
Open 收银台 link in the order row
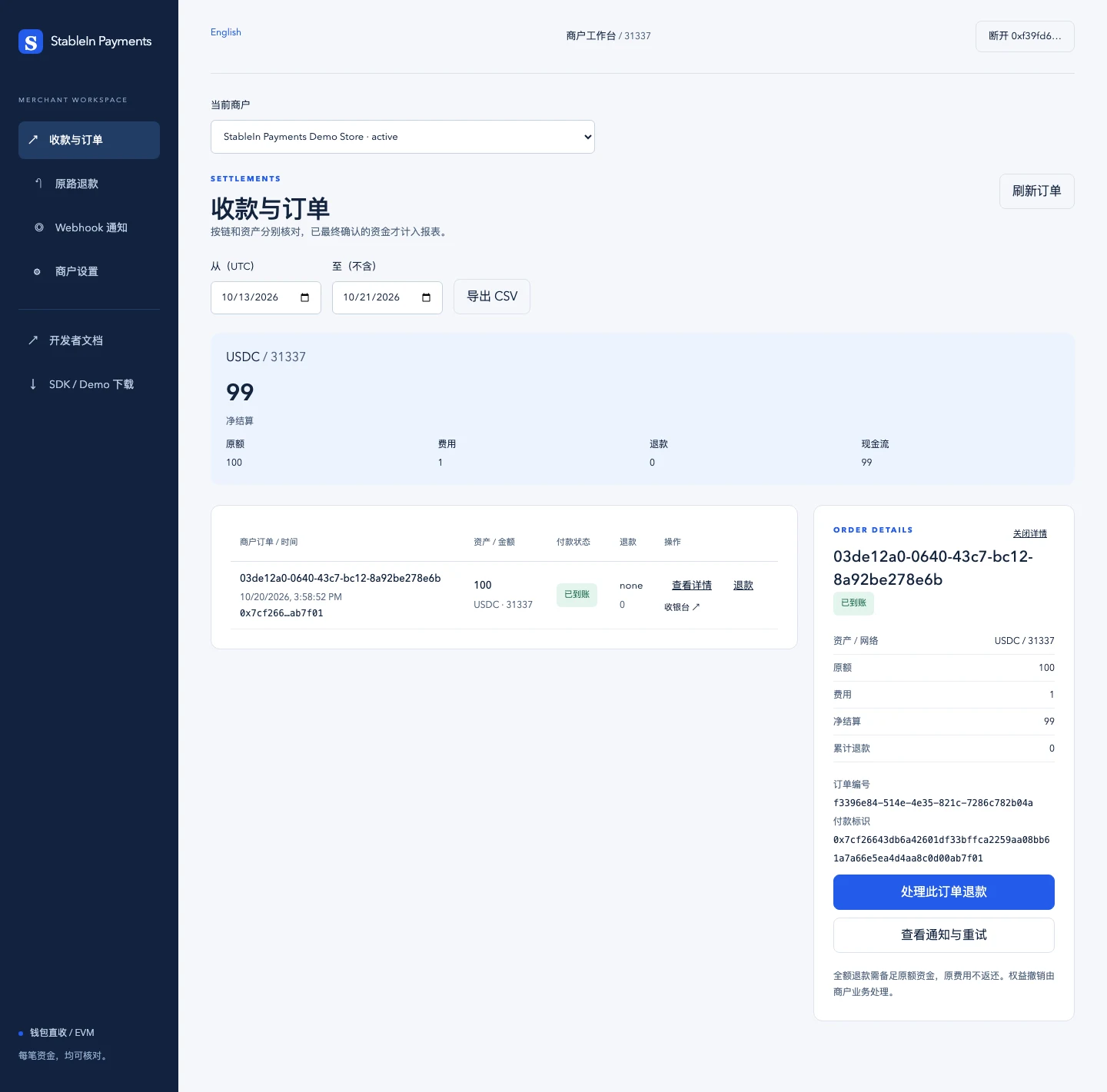pos(682,607)
